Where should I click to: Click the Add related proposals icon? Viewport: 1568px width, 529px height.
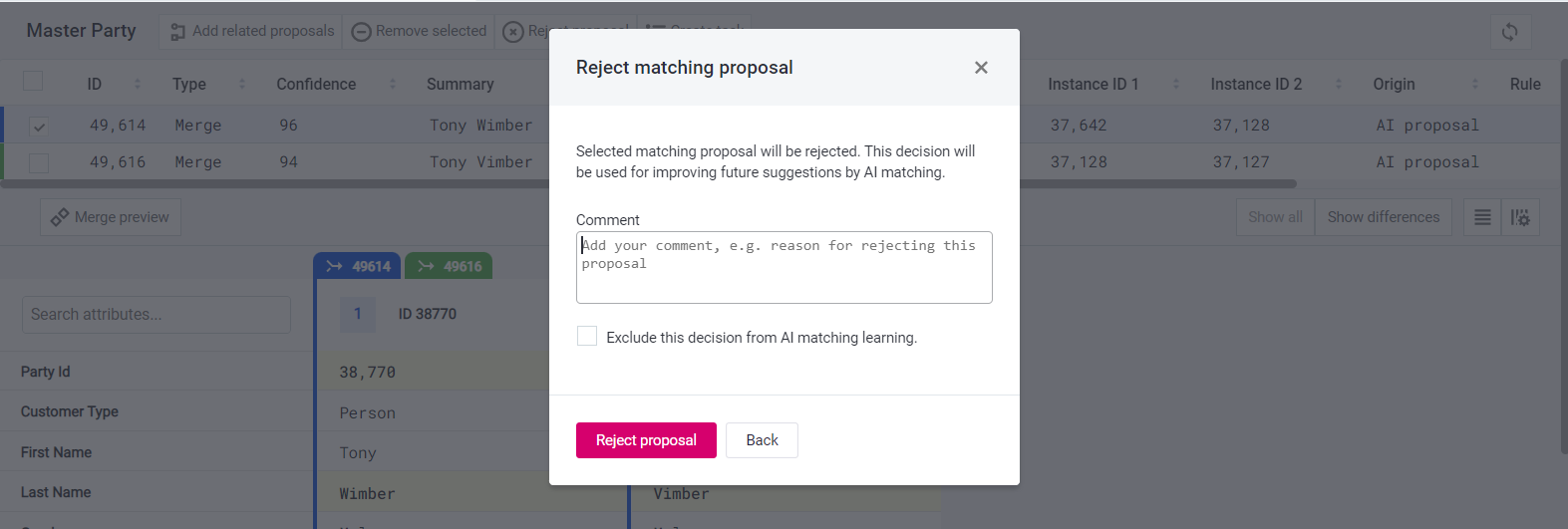pyautogui.click(x=178, y=32)
